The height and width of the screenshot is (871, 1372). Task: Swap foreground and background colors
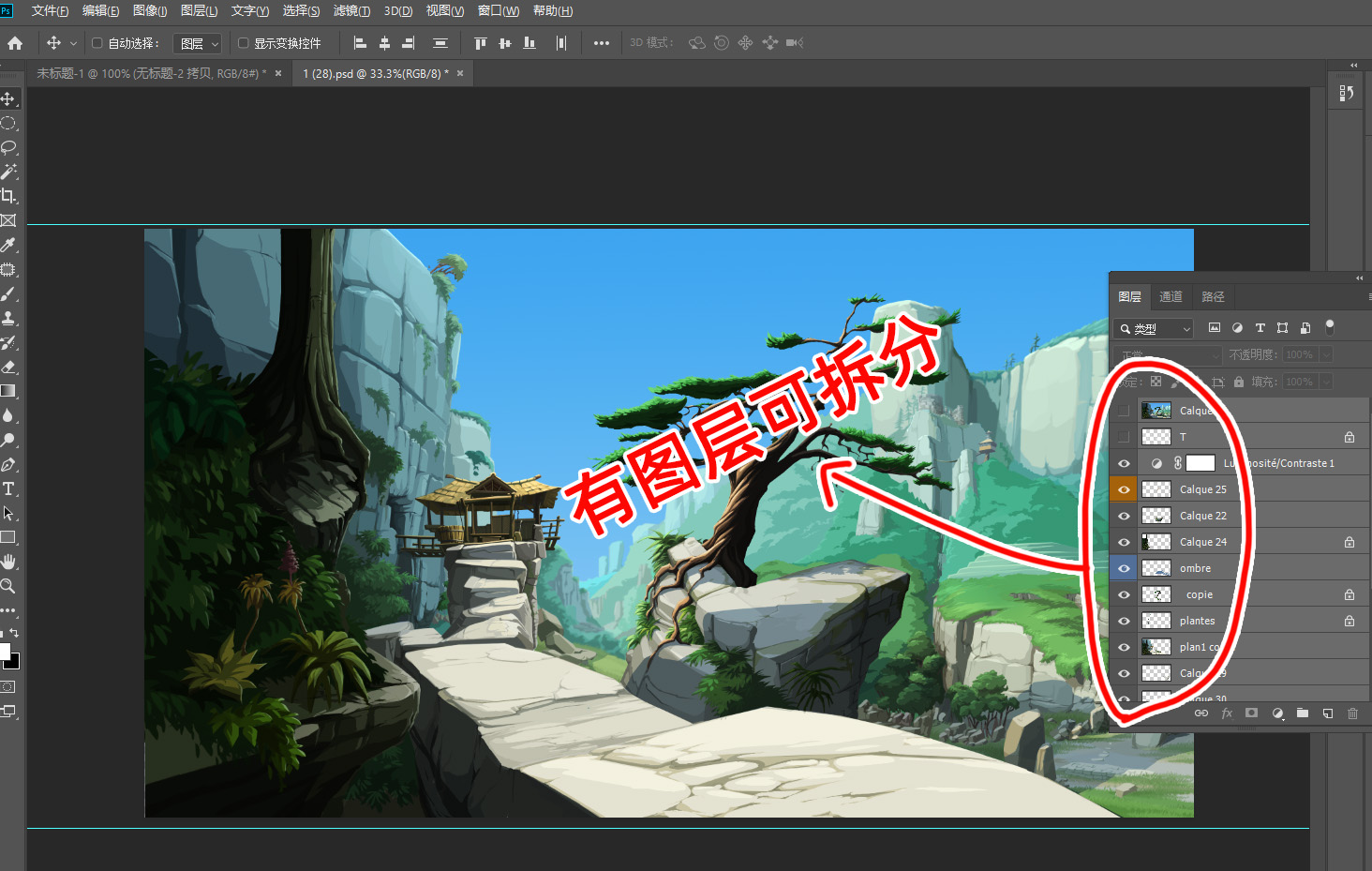coord(14,634)
